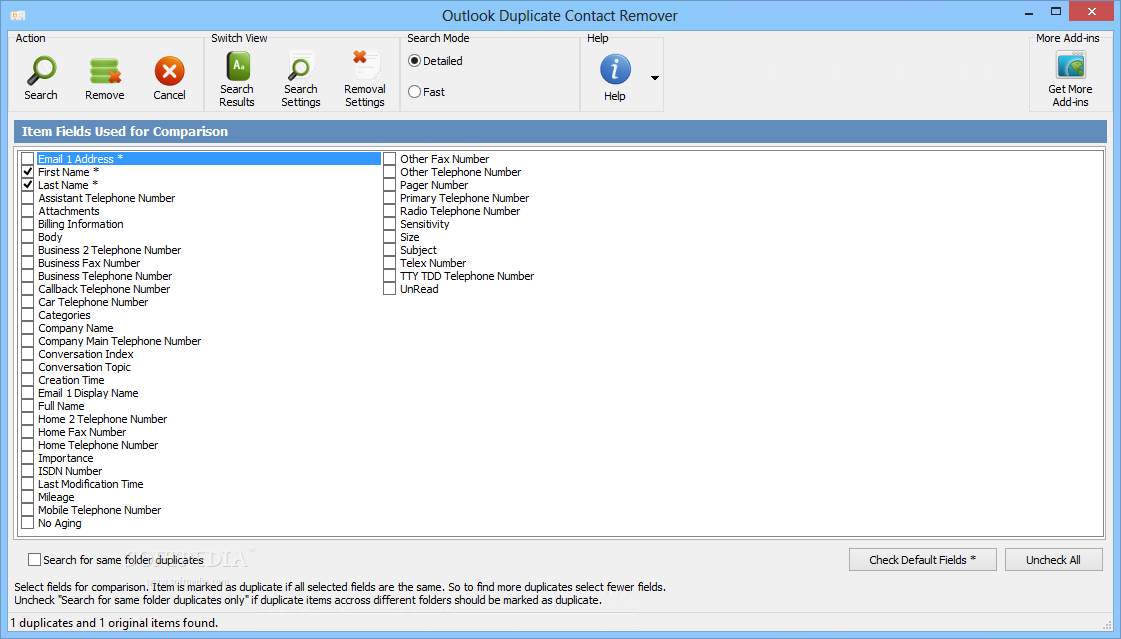Click the Check Default Fields button
Screen dimensions: 1121x639
coord(922,560)
